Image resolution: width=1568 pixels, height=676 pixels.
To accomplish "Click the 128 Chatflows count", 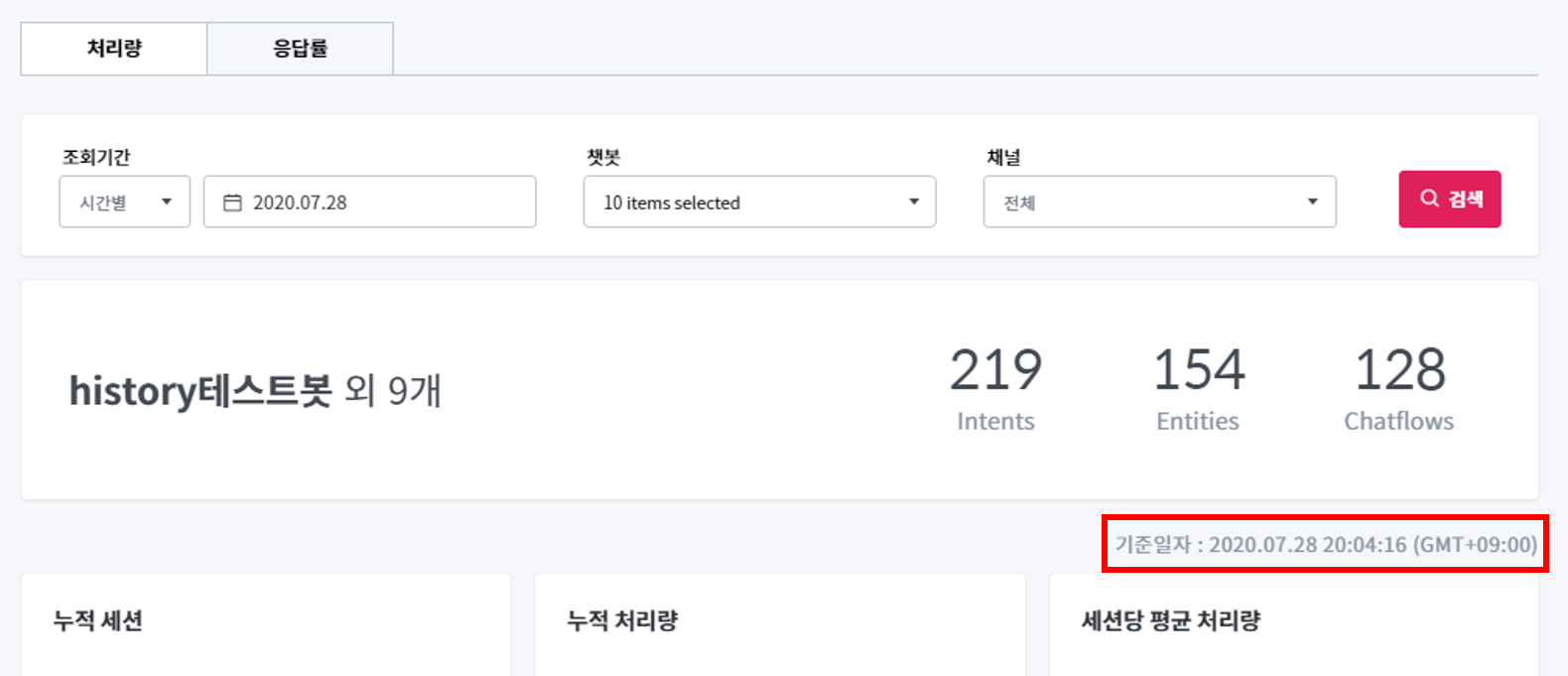I will [x=1399, y=388].
